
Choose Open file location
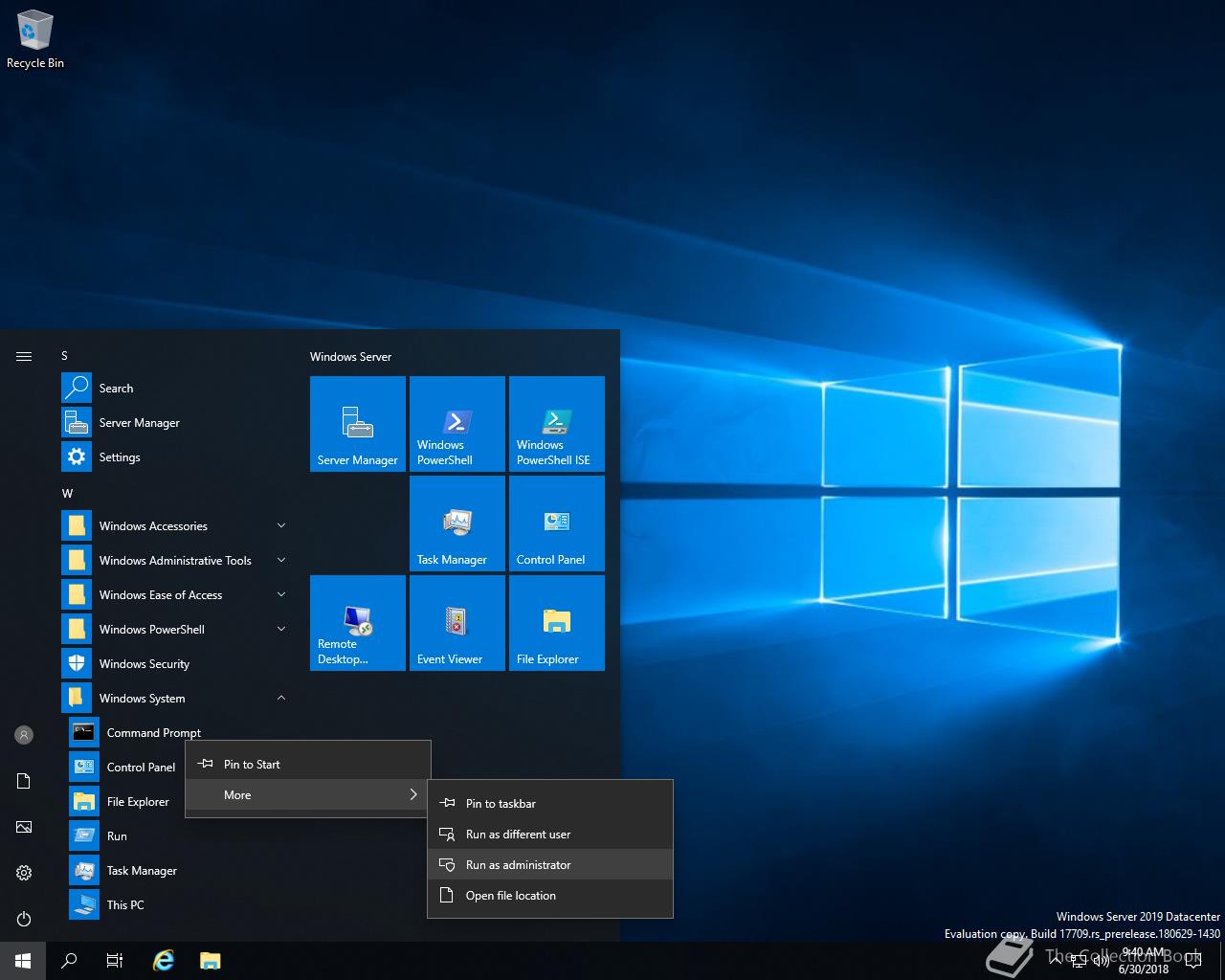pyautogui.click(x=550, y=896)
